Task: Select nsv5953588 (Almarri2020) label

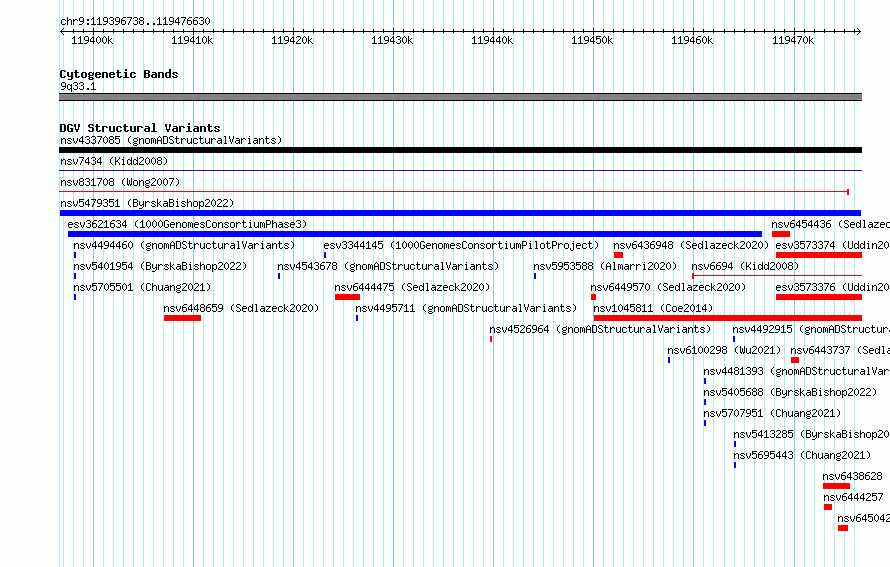Action: [605, 266]
